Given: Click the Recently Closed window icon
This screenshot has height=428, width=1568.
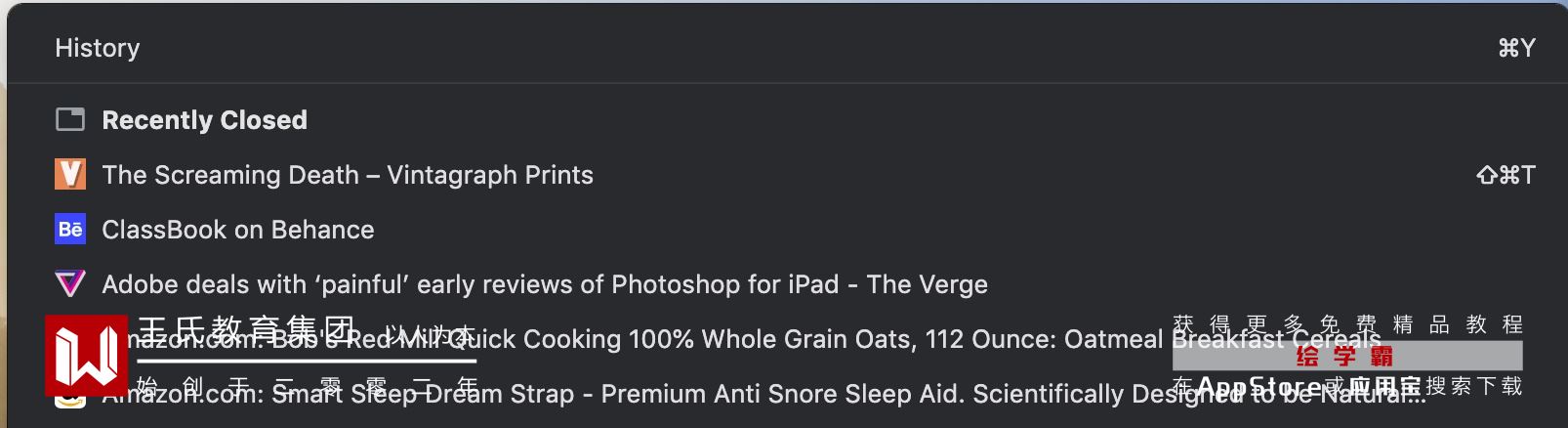Looking at the screenshot, I should tap(70, 120).
